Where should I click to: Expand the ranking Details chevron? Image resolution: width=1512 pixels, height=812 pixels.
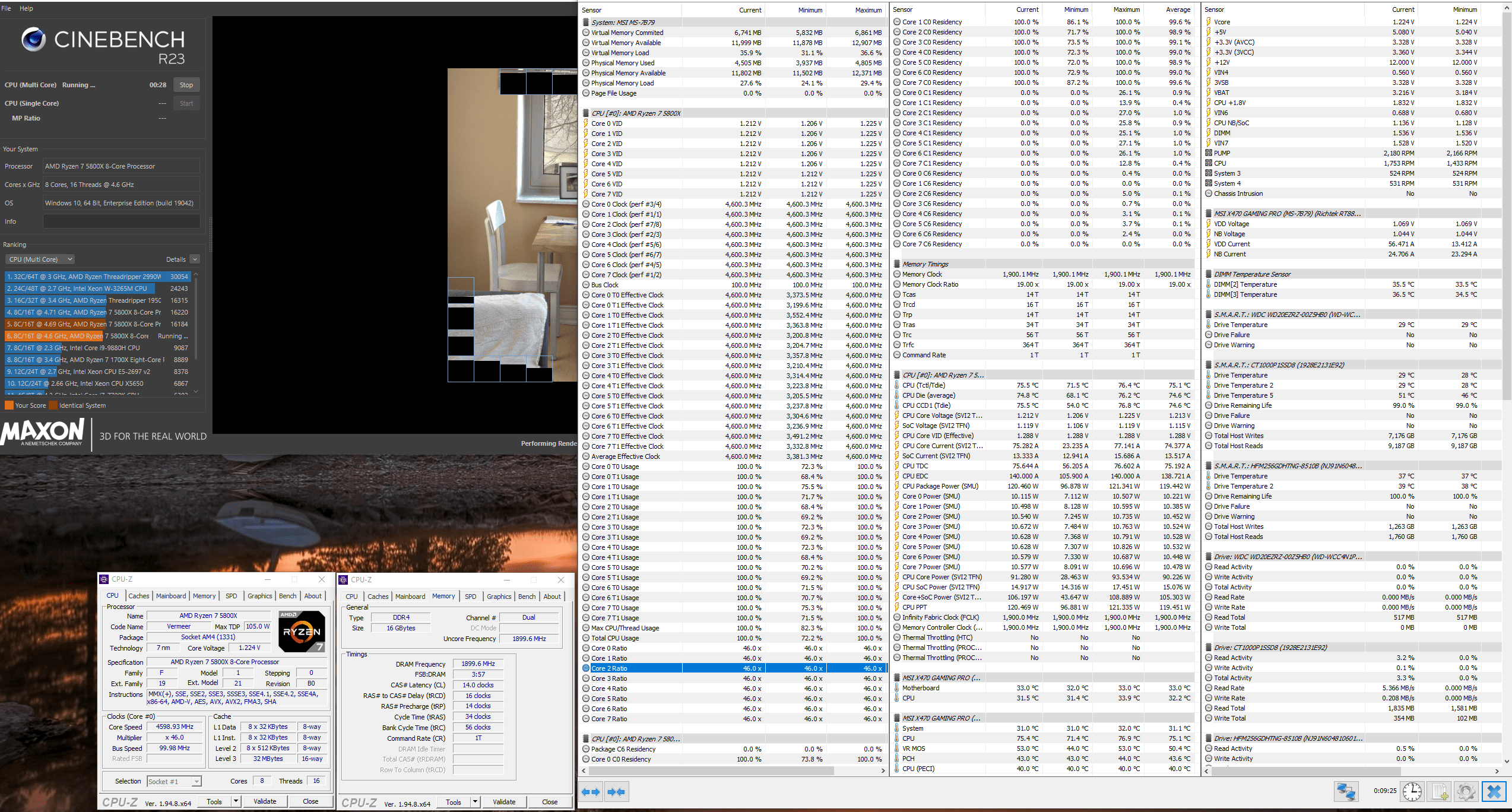[195, 259]
